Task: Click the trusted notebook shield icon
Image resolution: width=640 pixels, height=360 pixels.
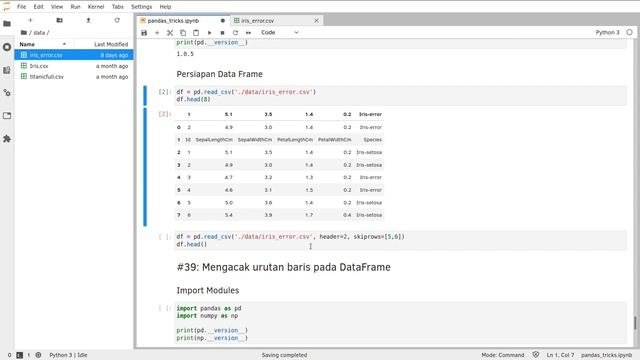Action: (536, 355)
